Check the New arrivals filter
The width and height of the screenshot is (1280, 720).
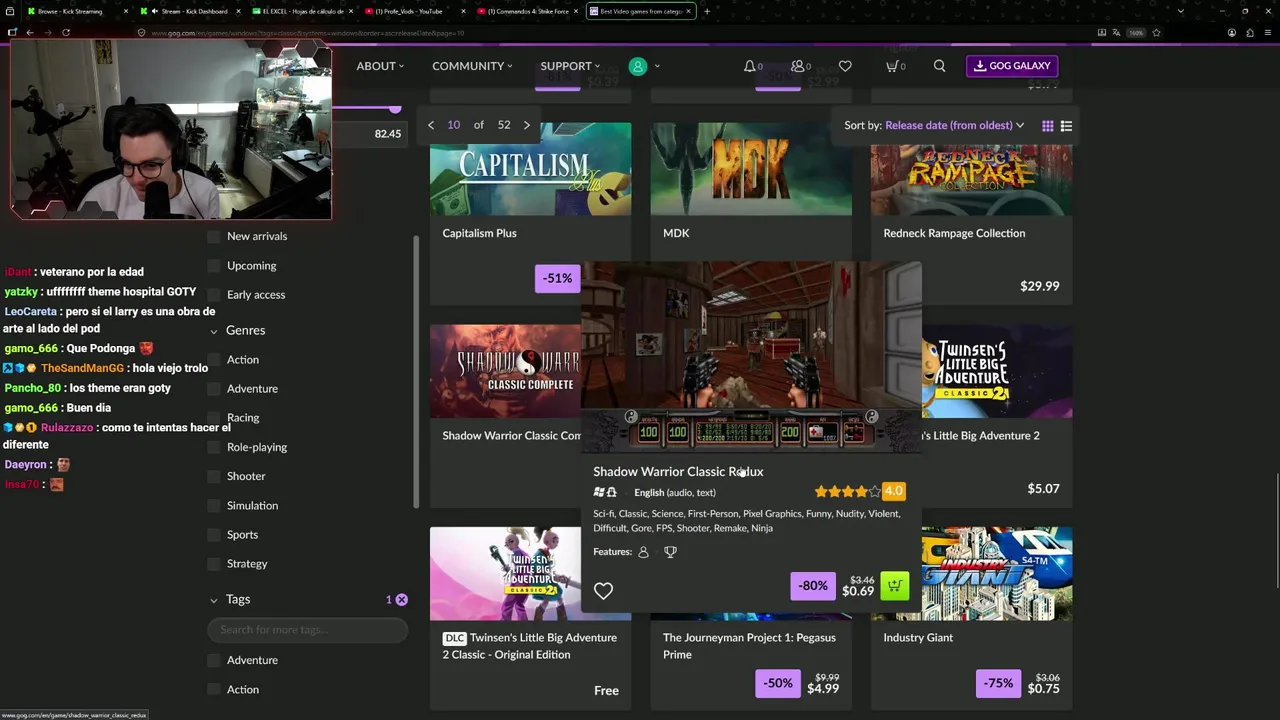[x=213, y=237]
